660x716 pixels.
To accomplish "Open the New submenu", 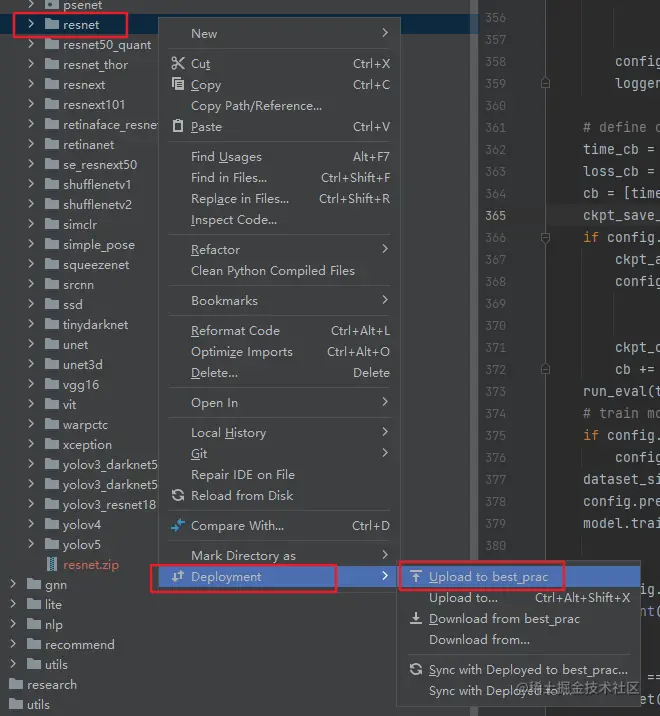I will pos(279,33).
